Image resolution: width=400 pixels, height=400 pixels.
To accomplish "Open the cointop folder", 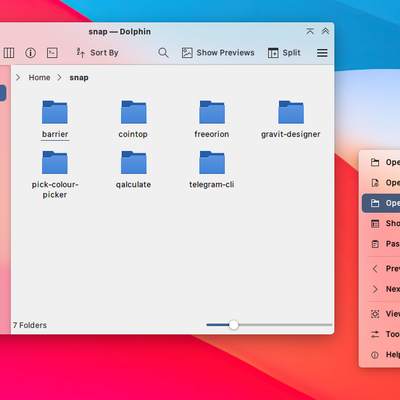I will coord(133,119).
